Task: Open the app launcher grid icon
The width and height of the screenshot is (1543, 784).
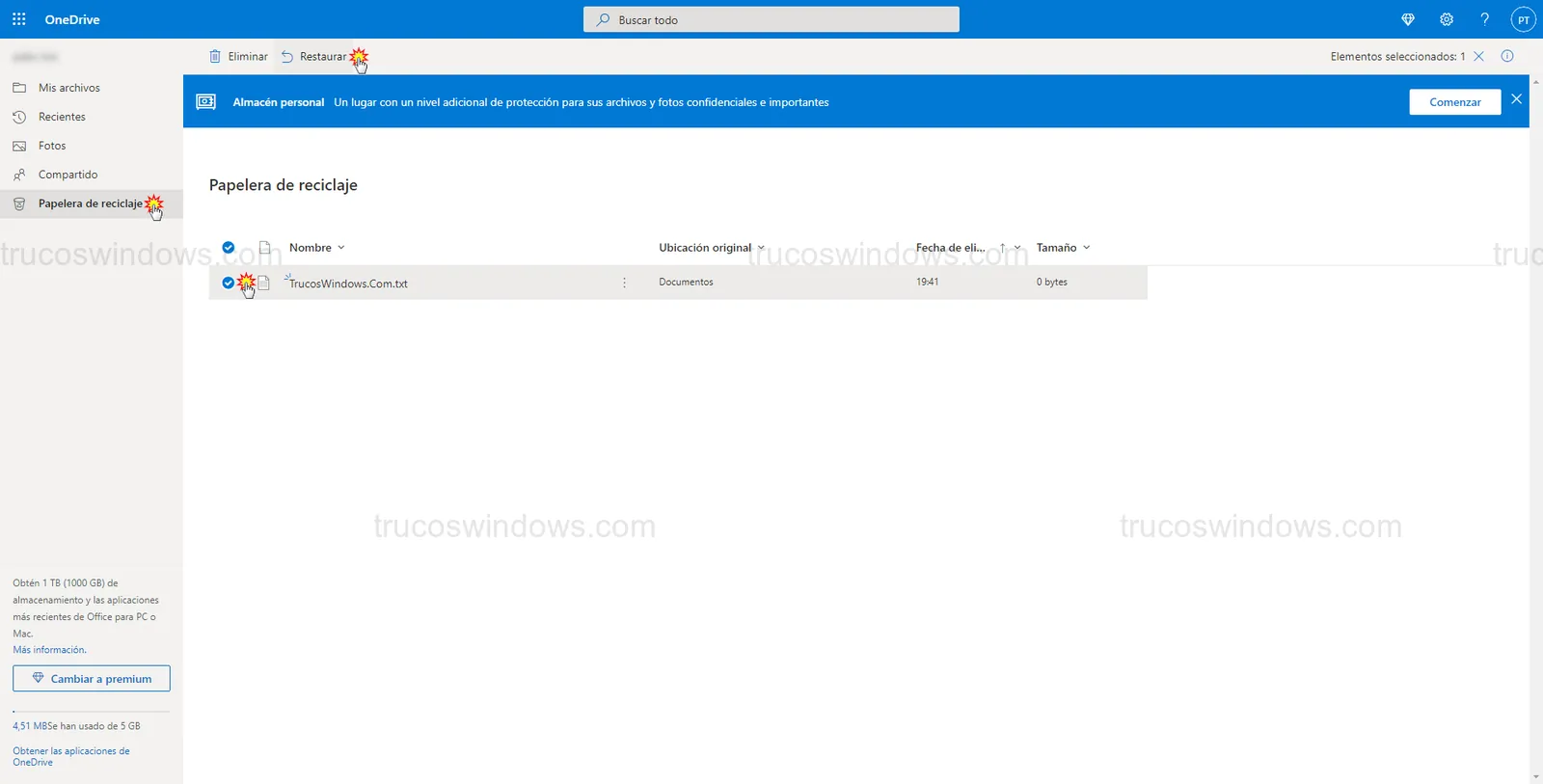Action: click(x=18, y=19)
